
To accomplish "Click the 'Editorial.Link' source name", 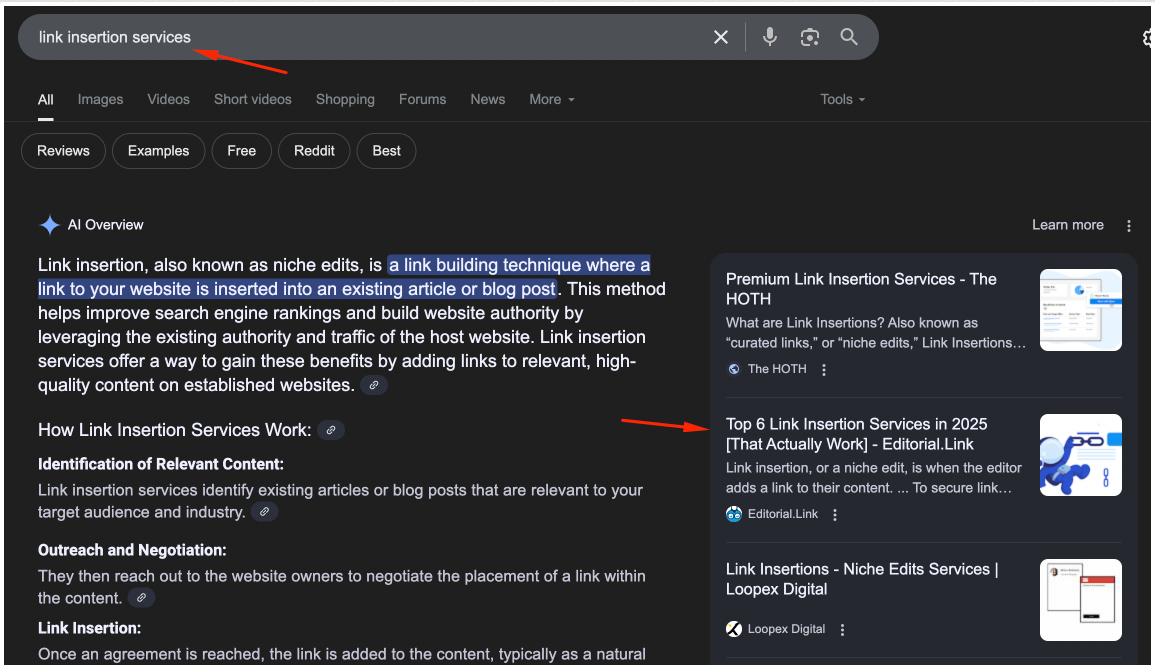I will point(782,514).
